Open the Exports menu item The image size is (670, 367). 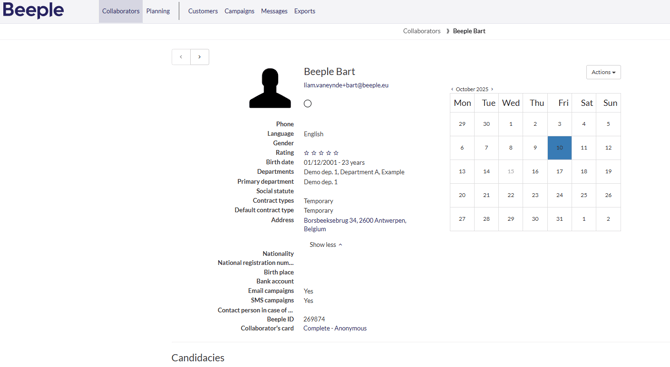tap(305, 11)
